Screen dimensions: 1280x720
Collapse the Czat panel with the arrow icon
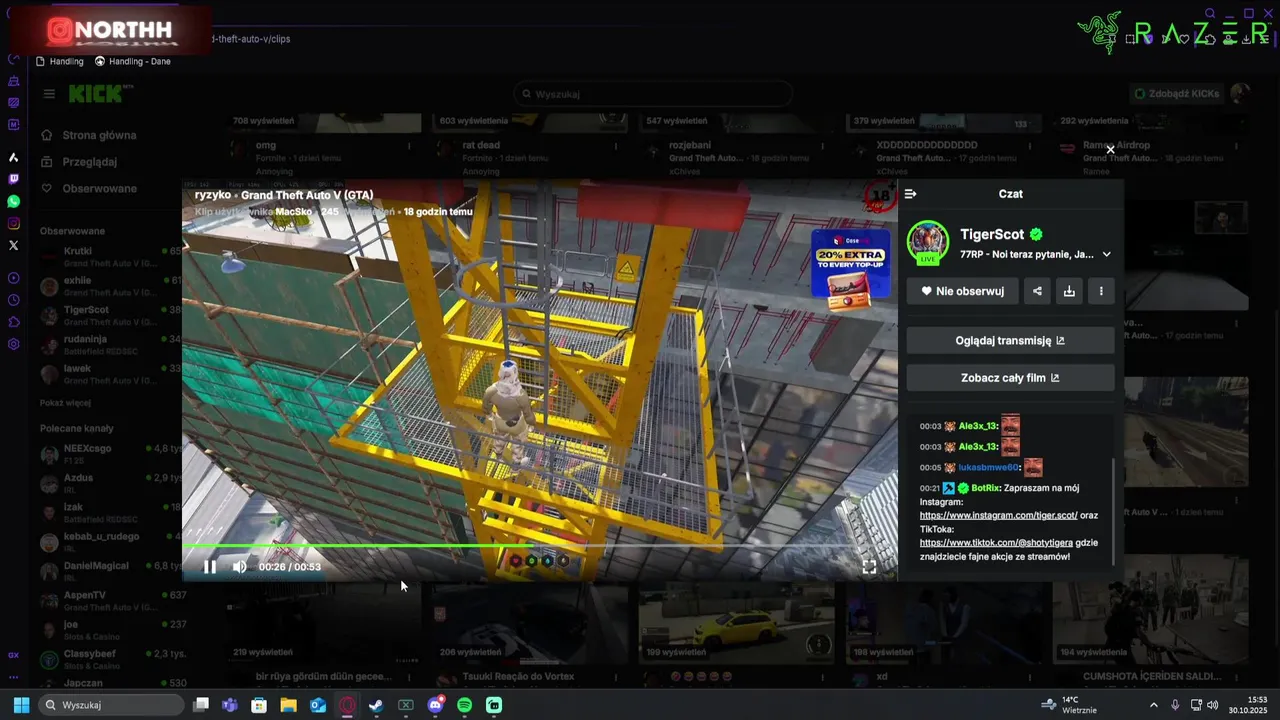[x=910, y=194]
